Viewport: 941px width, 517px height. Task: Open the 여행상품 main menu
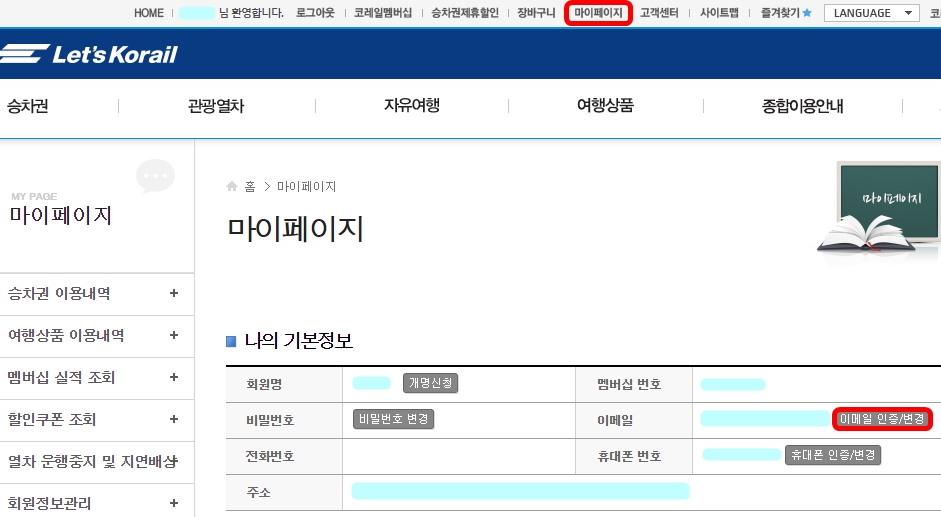pos(605,106)
